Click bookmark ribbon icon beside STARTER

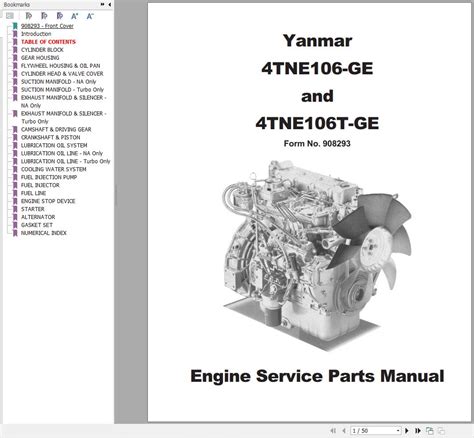coord(15,209)
